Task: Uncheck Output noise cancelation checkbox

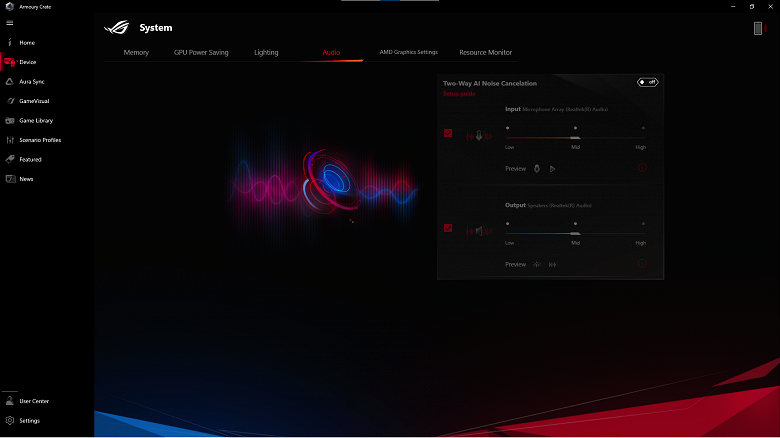Action: pos(448,228)
